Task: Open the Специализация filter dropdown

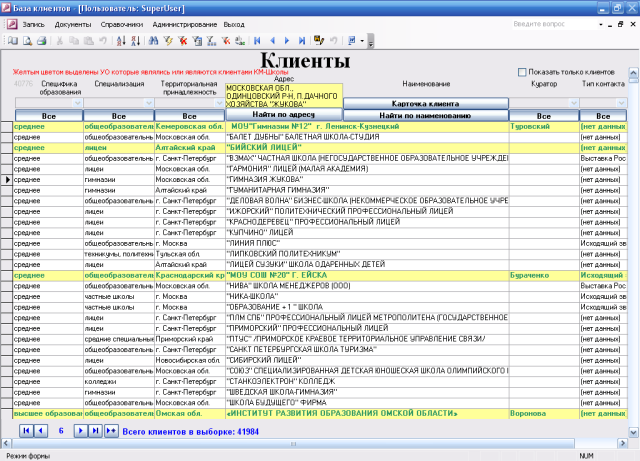Action: tap(149, 103)
